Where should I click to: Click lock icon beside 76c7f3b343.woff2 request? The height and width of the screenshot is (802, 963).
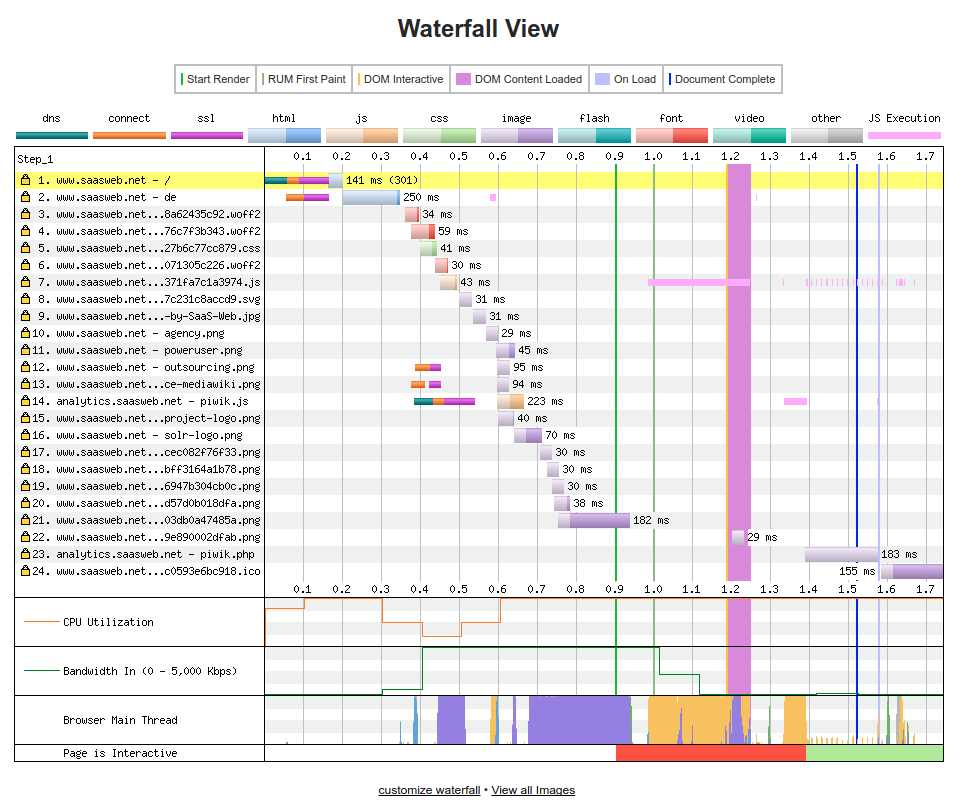(x=25, y=231)
